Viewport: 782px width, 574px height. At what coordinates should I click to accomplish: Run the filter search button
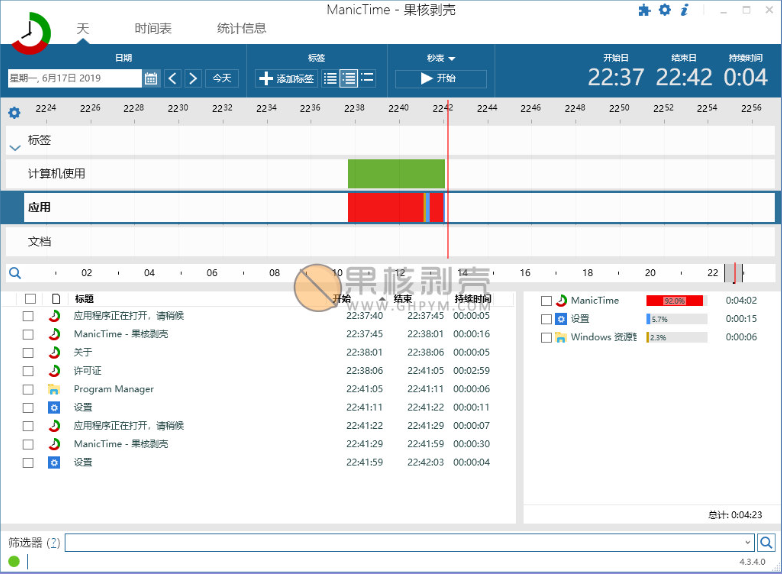(767, 542)
